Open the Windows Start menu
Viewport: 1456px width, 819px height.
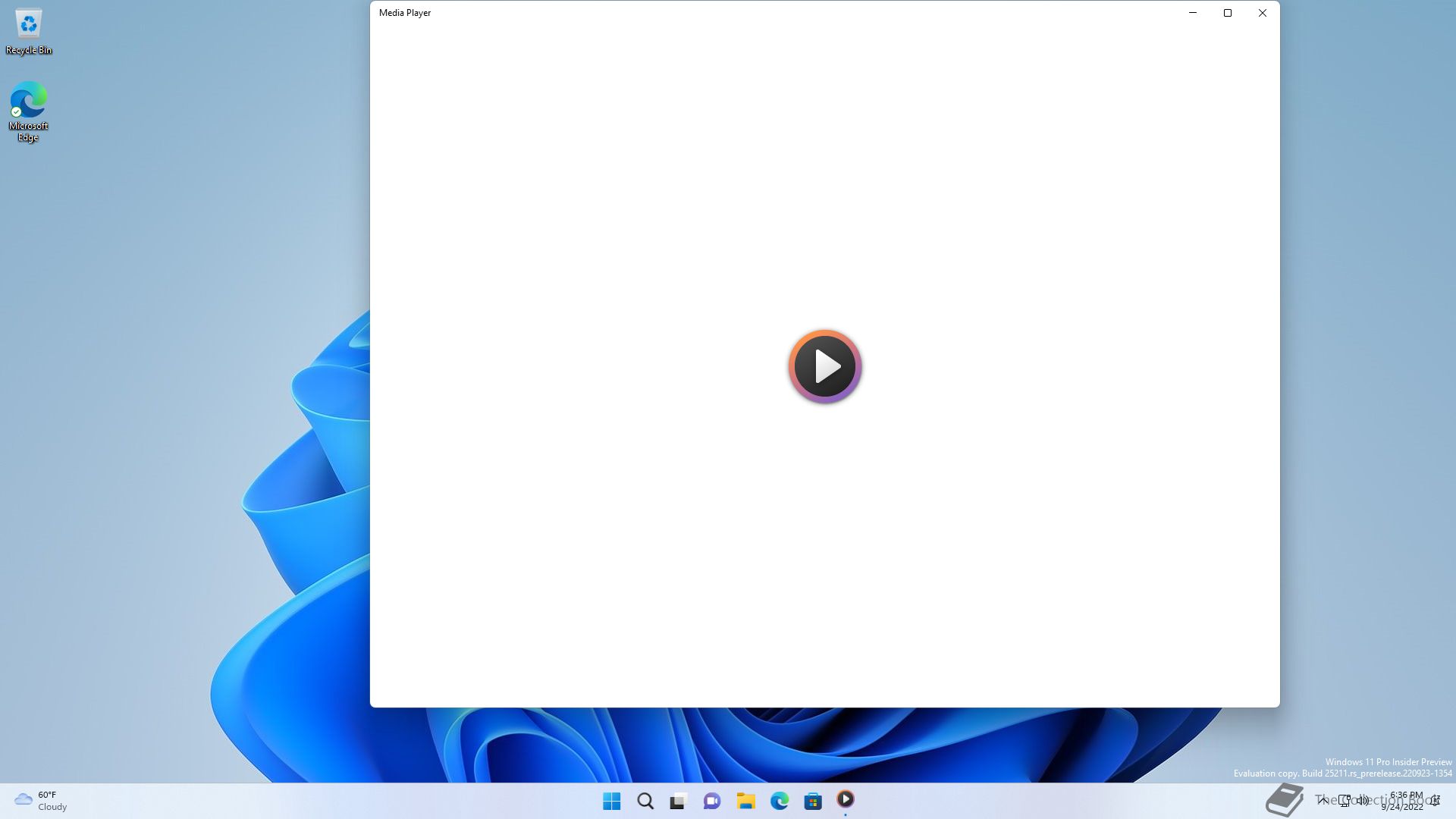[x=611, y=801]
